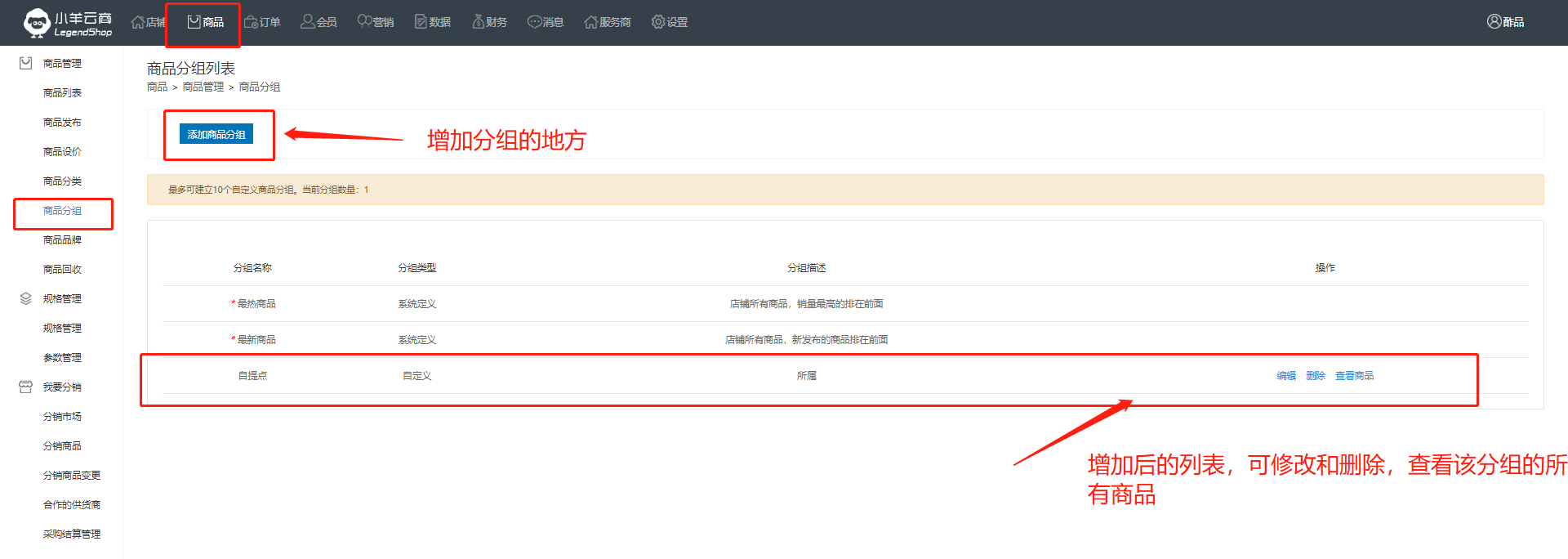Select 商品分组 in the sidebar
The width and height of the screenshot is (1568, 559).
[62, 211]
